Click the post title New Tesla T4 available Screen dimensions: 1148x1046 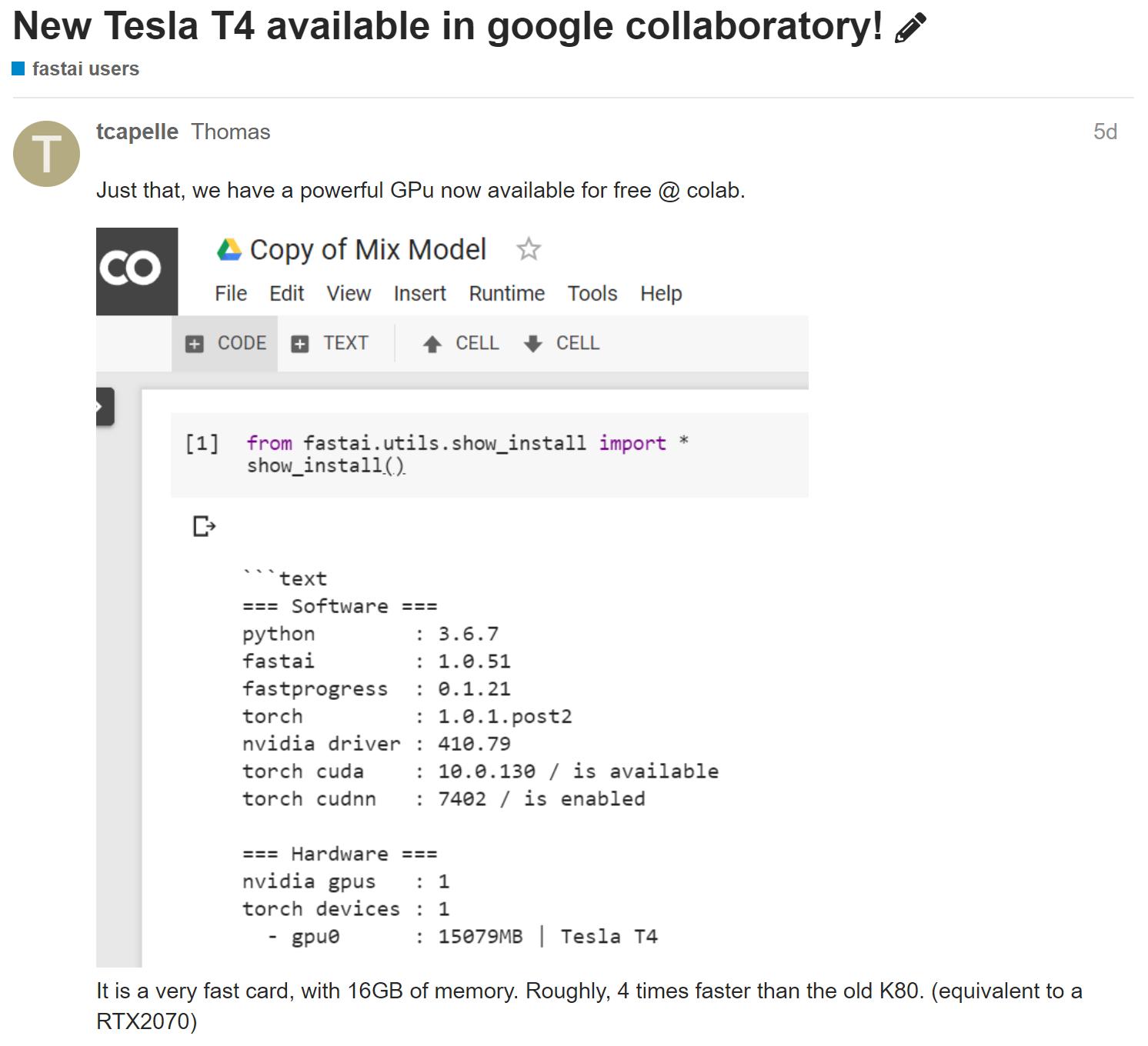tap(448, 27)
